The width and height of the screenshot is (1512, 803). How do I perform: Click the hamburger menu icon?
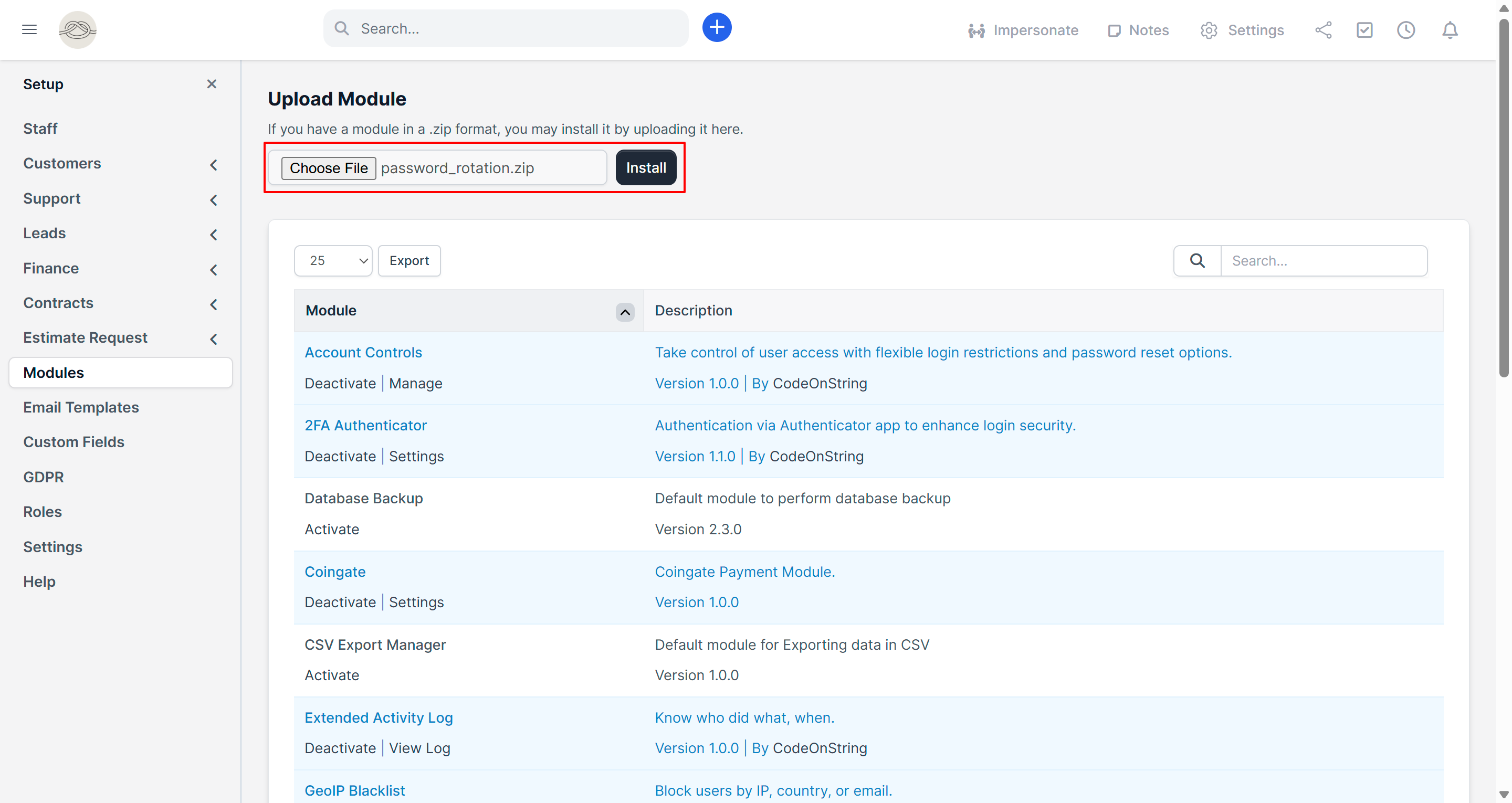coord(29,29)
